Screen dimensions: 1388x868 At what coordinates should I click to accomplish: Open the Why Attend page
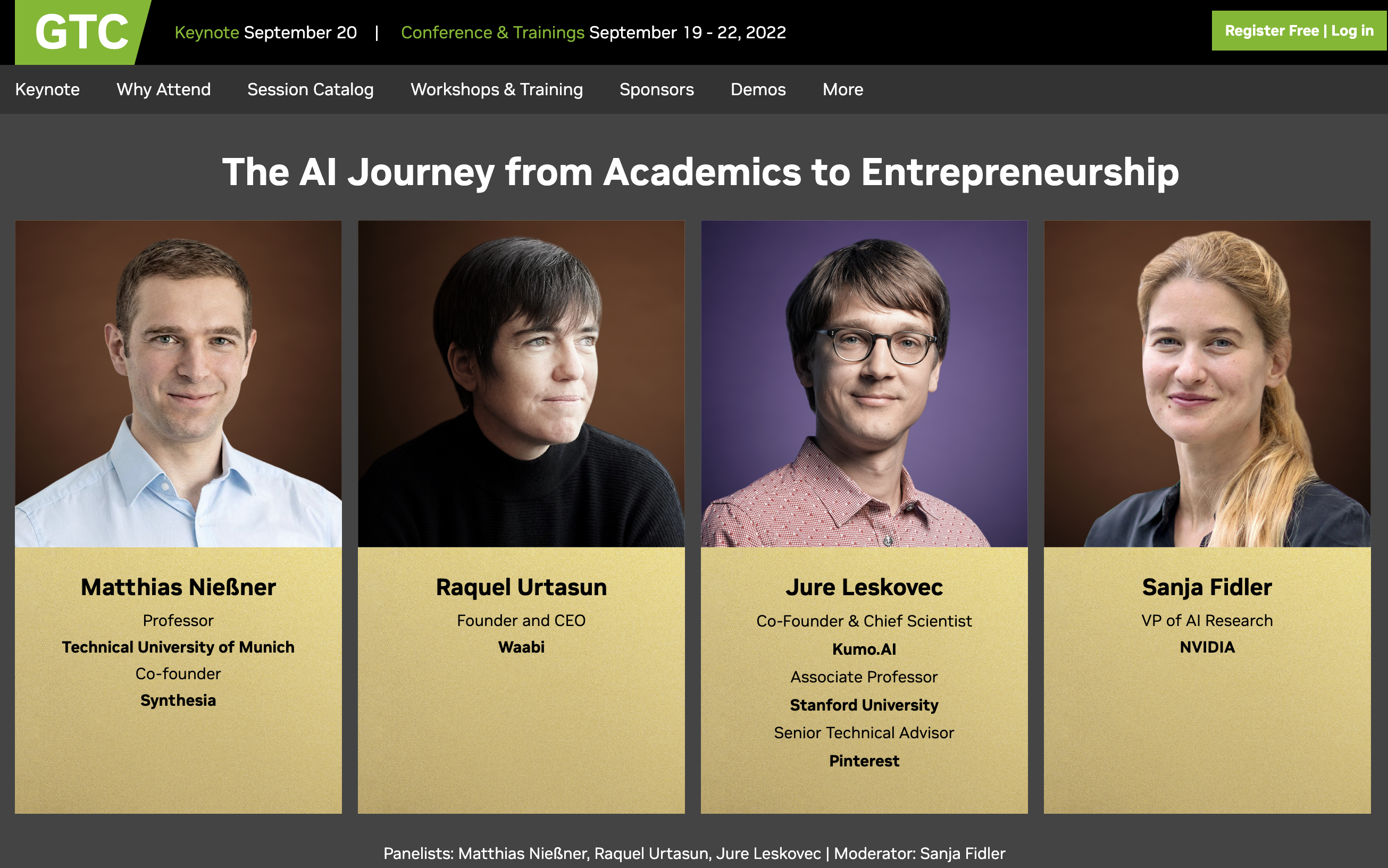(x=164, y=89)
